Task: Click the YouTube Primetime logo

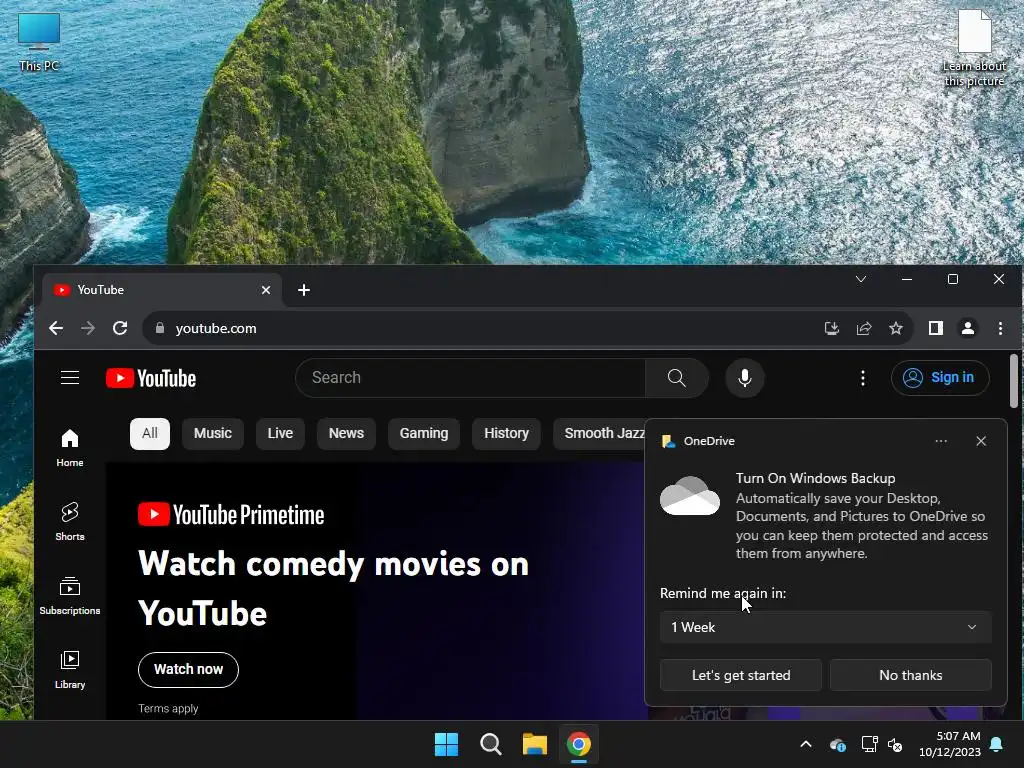Action: (231, 515)
